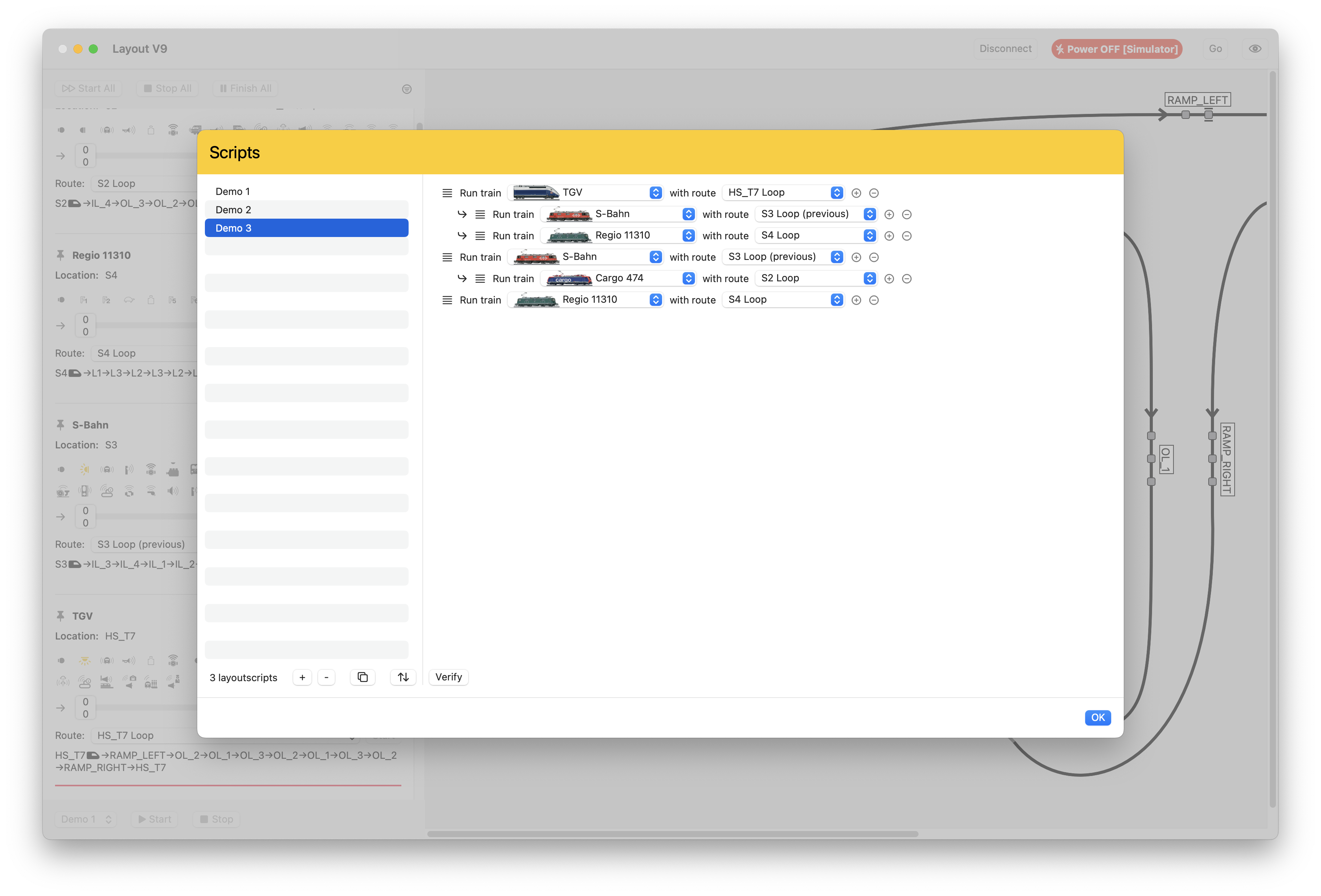This screenshot has width=1321, height=896.
Task: Click the minus icon on S-Bahn top-level row
Action: pyautogui.click(x=874, y=258)
